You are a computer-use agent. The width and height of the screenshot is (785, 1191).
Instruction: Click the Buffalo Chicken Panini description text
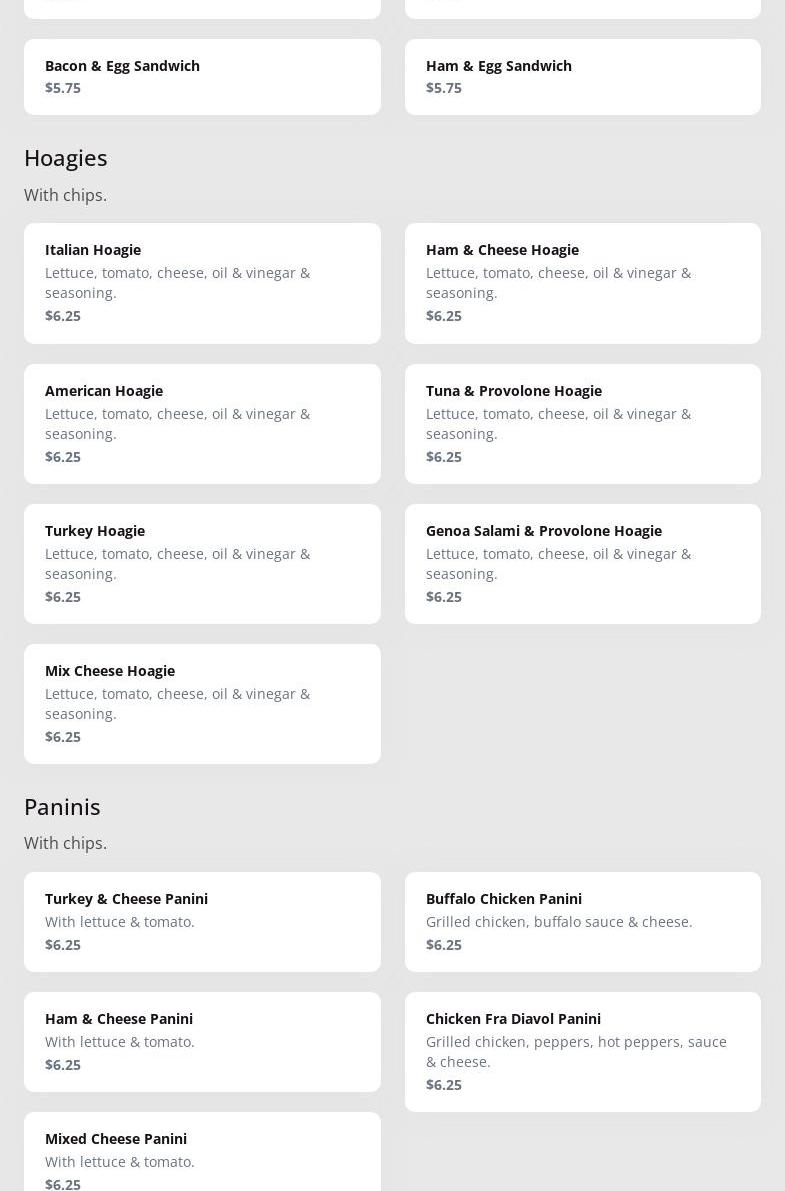click(558, 922)
